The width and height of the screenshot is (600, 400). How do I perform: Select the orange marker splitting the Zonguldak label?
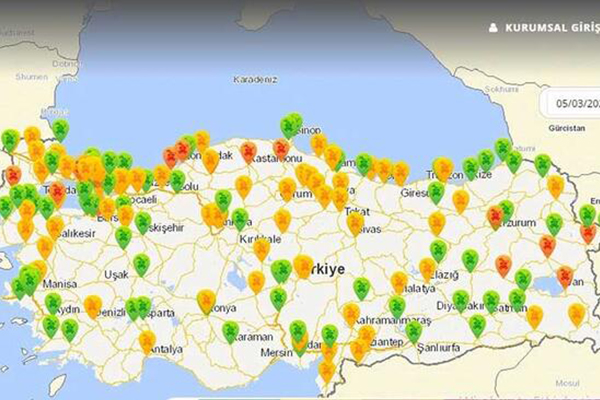pyautogui.click(x=210, y=160)
